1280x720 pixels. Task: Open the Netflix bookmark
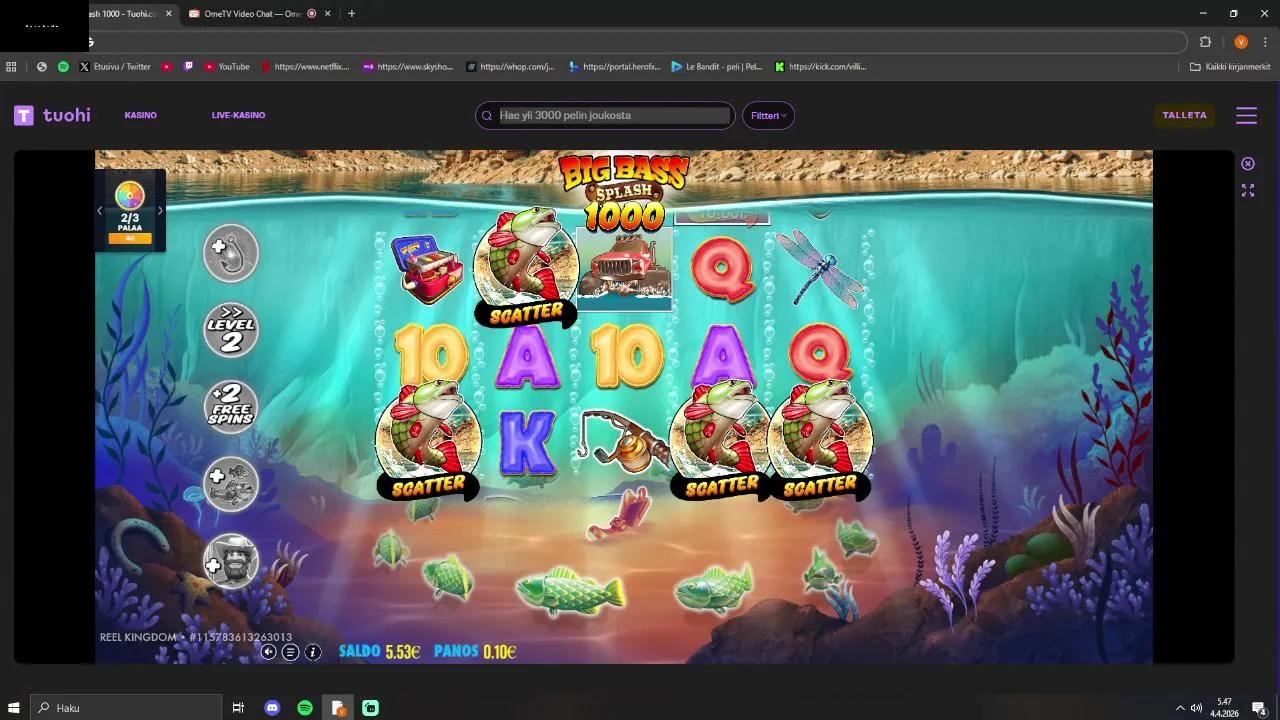coord(305,67)
